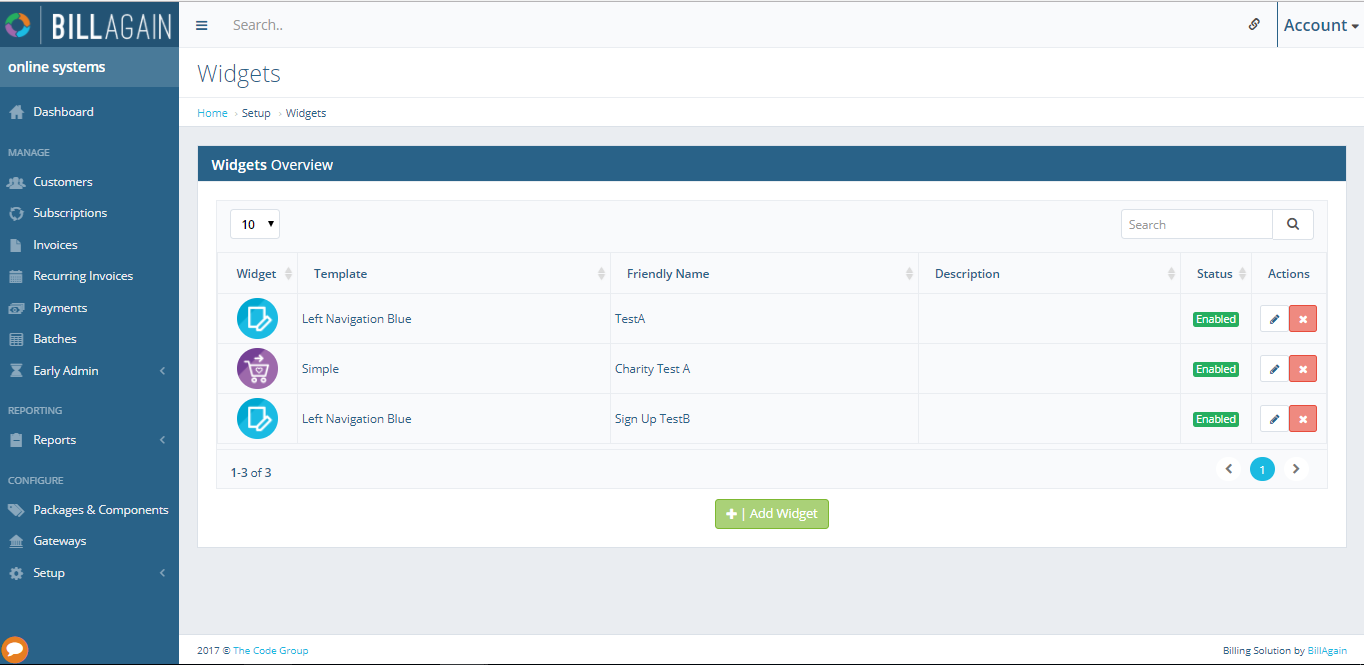The width and height of the screenshot is (1364, 665).
Task: Click the Sign Up TestB friendly name
Action: [x=652, y=419]
